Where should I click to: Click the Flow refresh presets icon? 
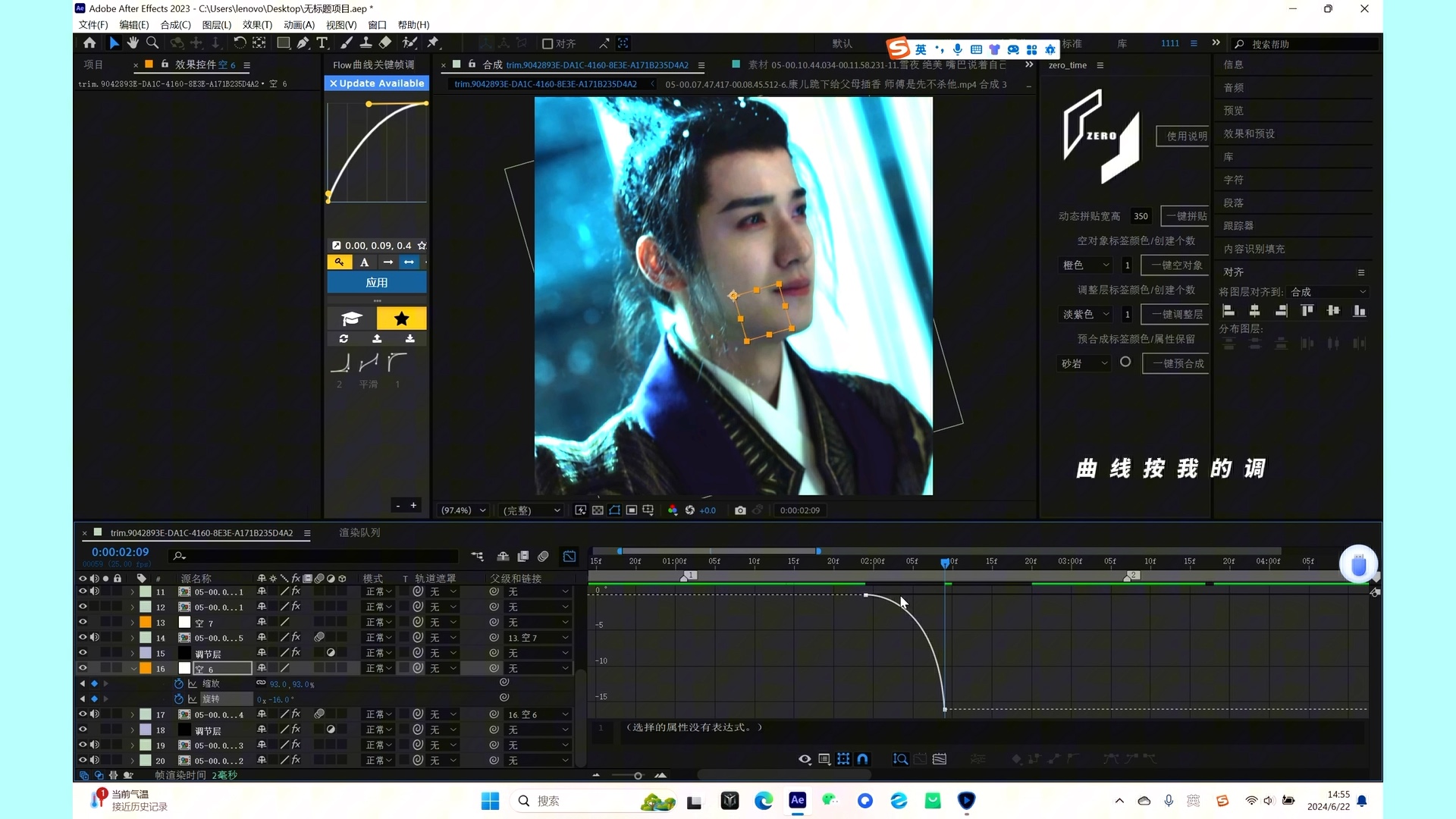[x=344, y=339]
